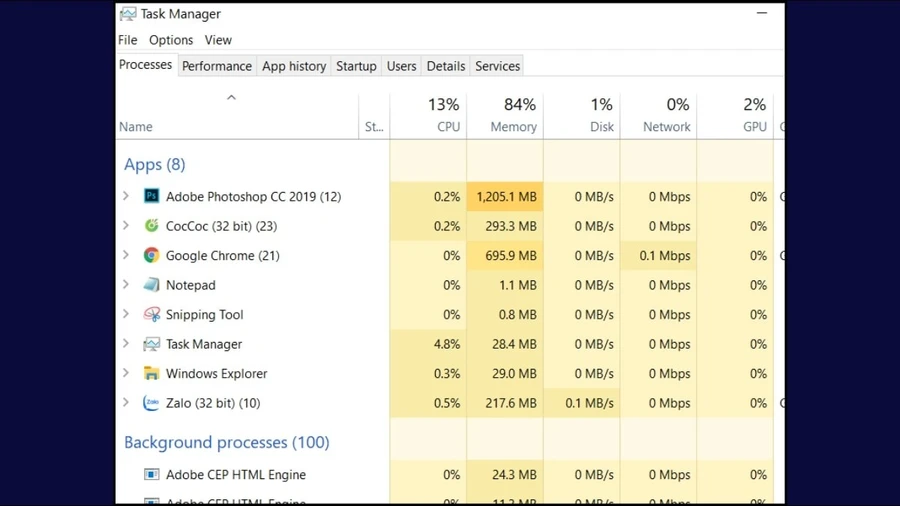Screen dimensions: 900x506
Task: Expand the Google Chrome process group
Action: point(126,255)
